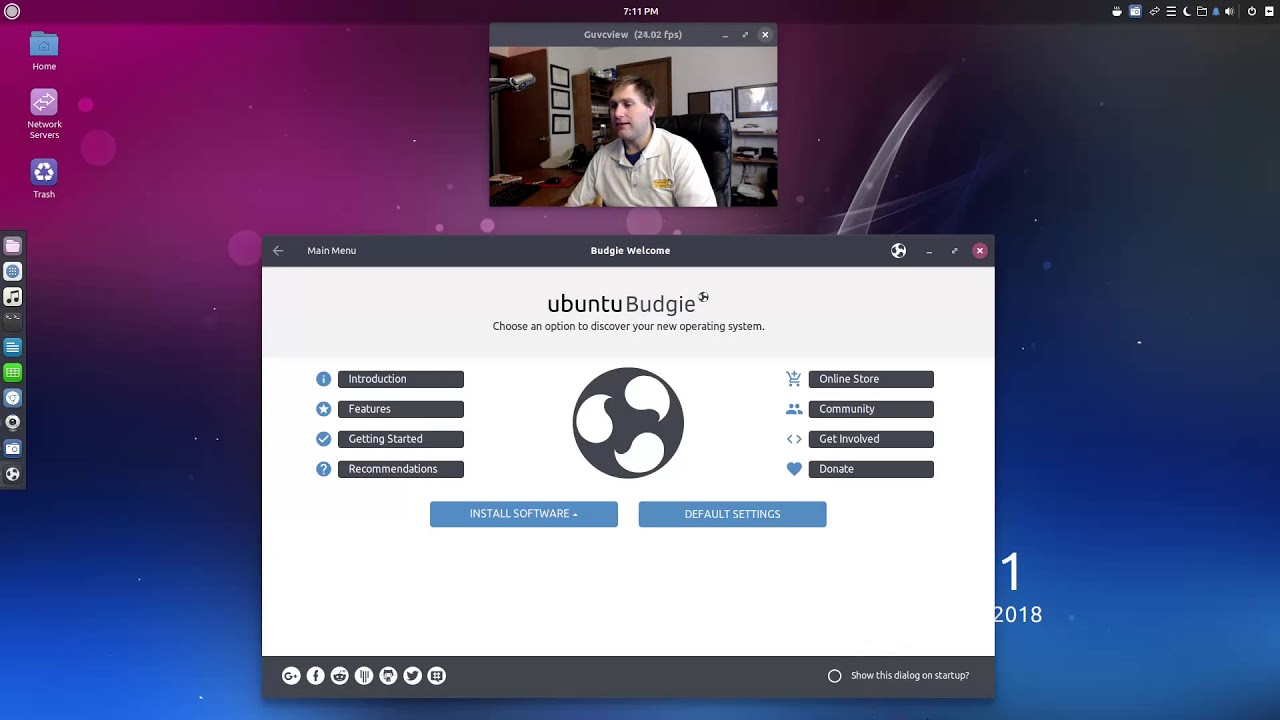Viewport: 1280px width, 720px height.
Task: Open the IRC chat hashtag icon
Action: [437, 676]
